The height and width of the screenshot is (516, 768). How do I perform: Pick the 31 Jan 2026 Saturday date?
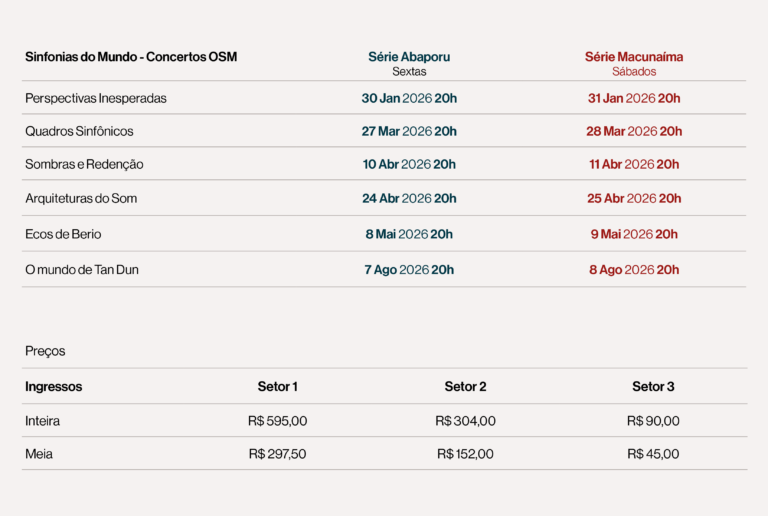point(634,98)
